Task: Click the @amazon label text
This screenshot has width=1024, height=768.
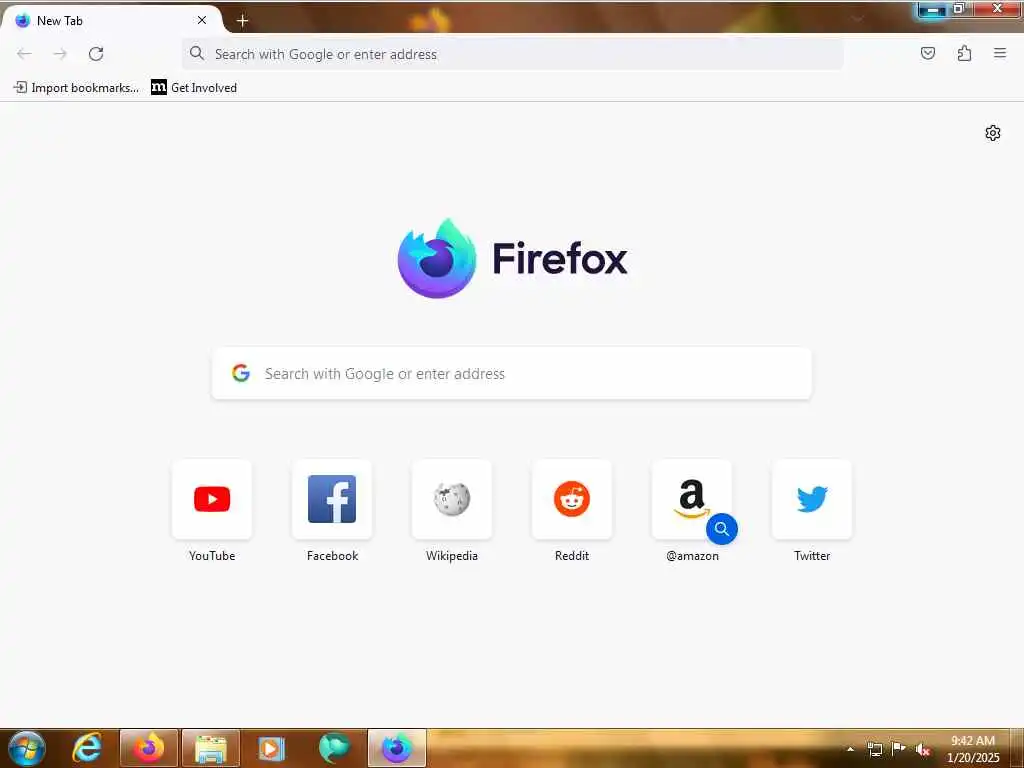Action: tap(692, 556)
